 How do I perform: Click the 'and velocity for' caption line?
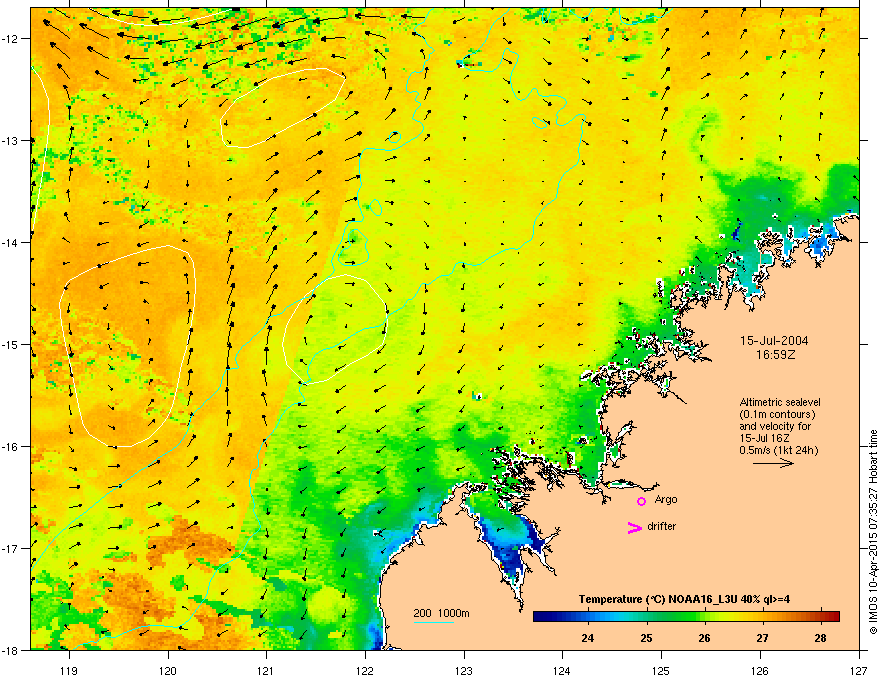point(775,426)
